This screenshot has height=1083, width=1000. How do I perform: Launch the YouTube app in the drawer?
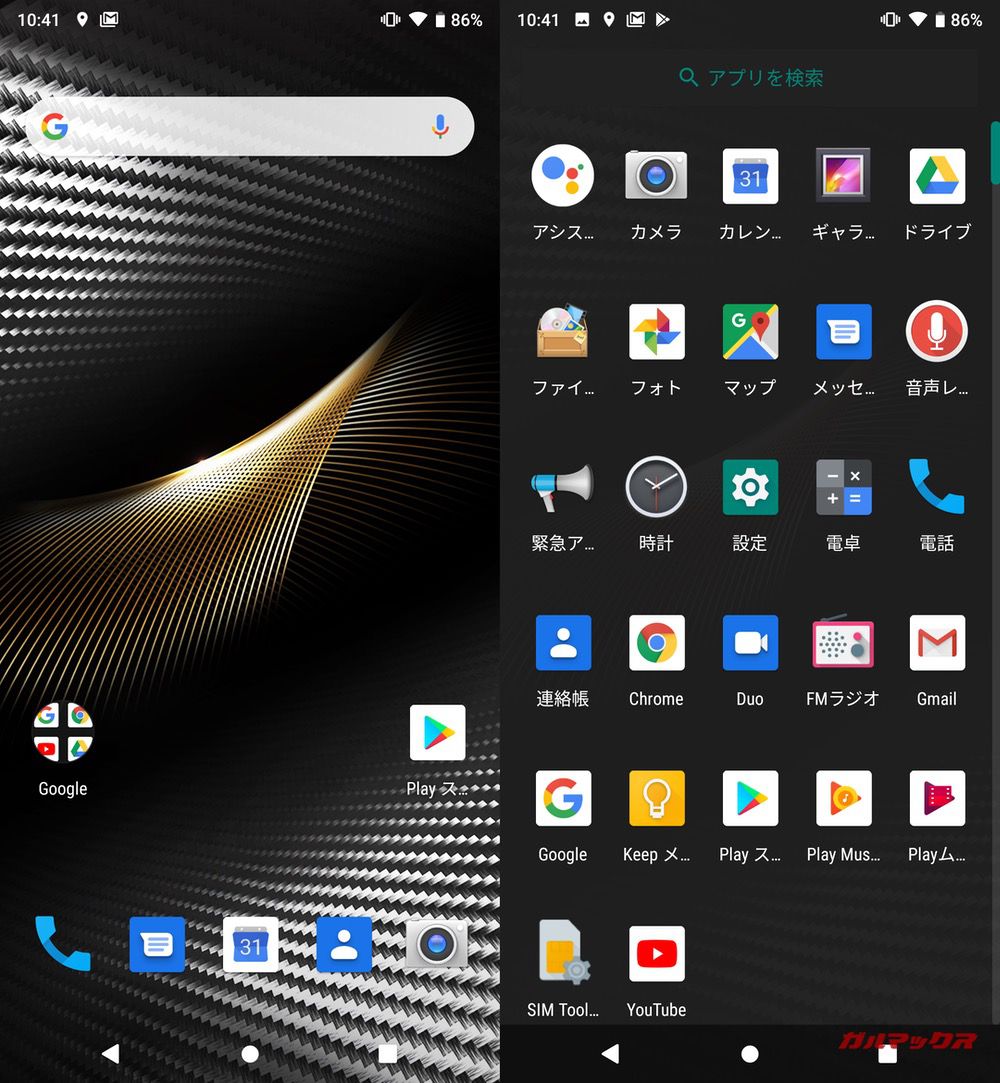tap(656, 954)
